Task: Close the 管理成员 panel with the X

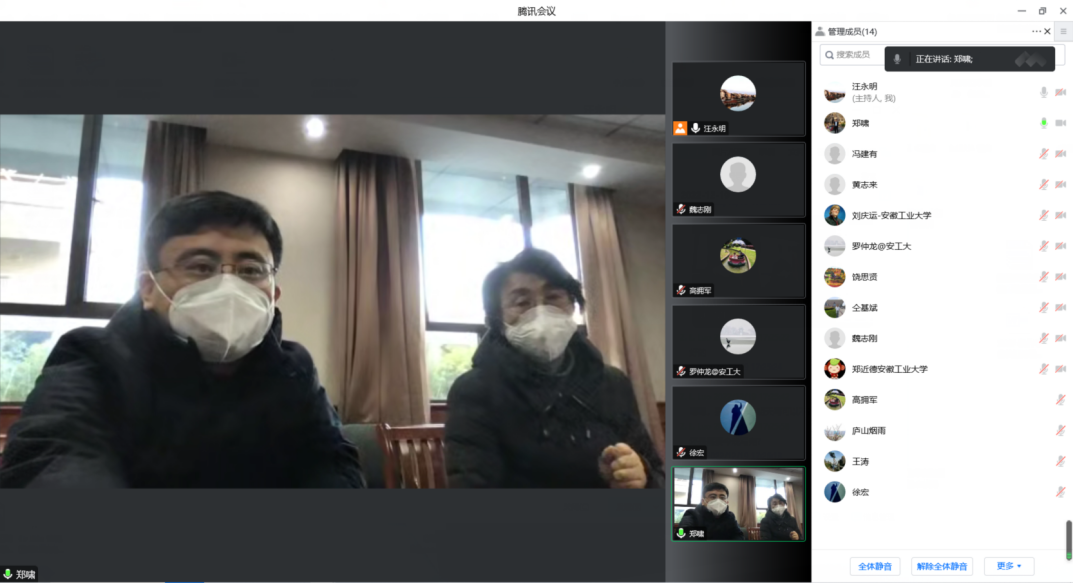Action: pos(1047,32)
